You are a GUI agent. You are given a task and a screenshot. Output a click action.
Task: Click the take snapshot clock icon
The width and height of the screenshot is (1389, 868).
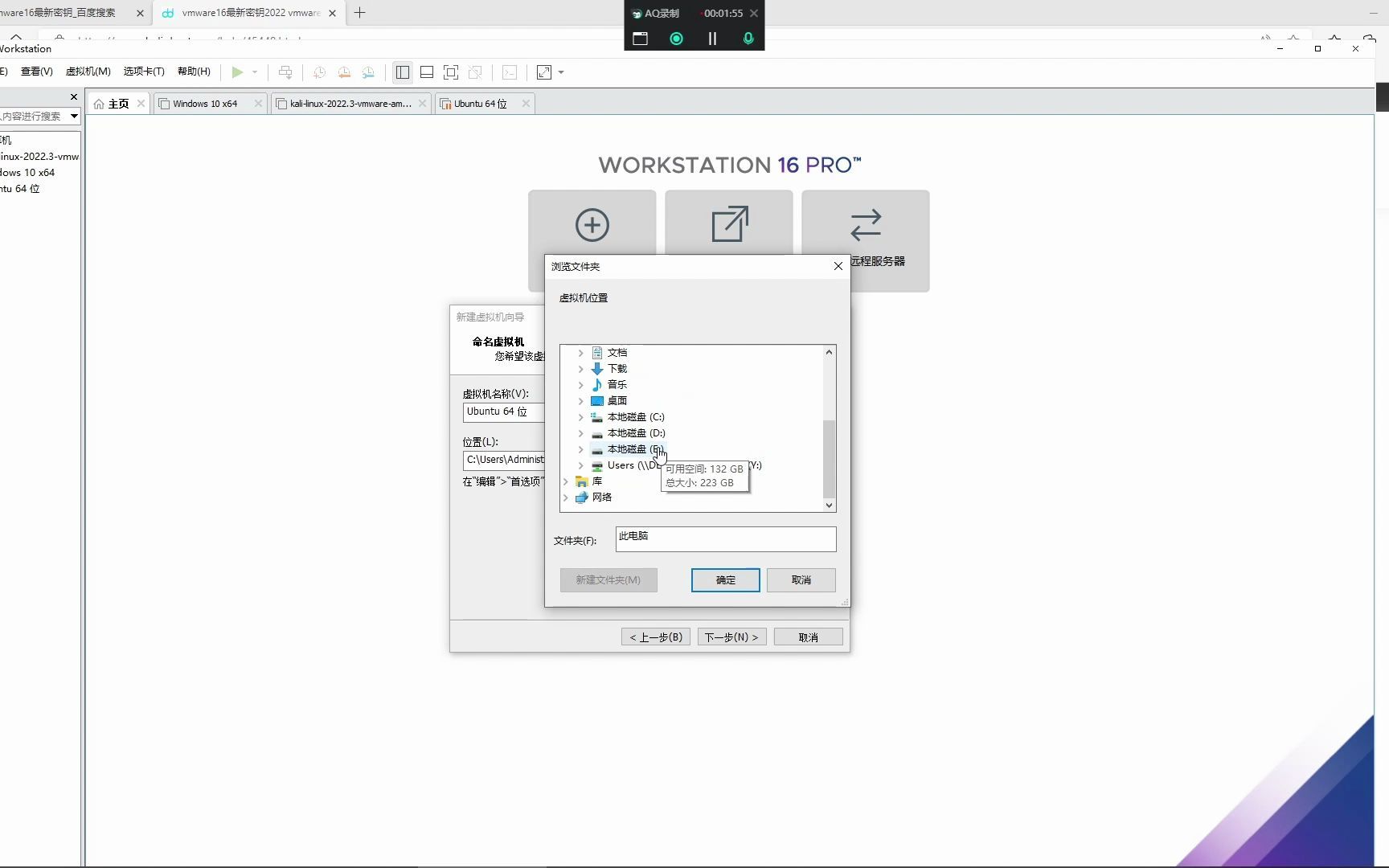click(319, 72)
